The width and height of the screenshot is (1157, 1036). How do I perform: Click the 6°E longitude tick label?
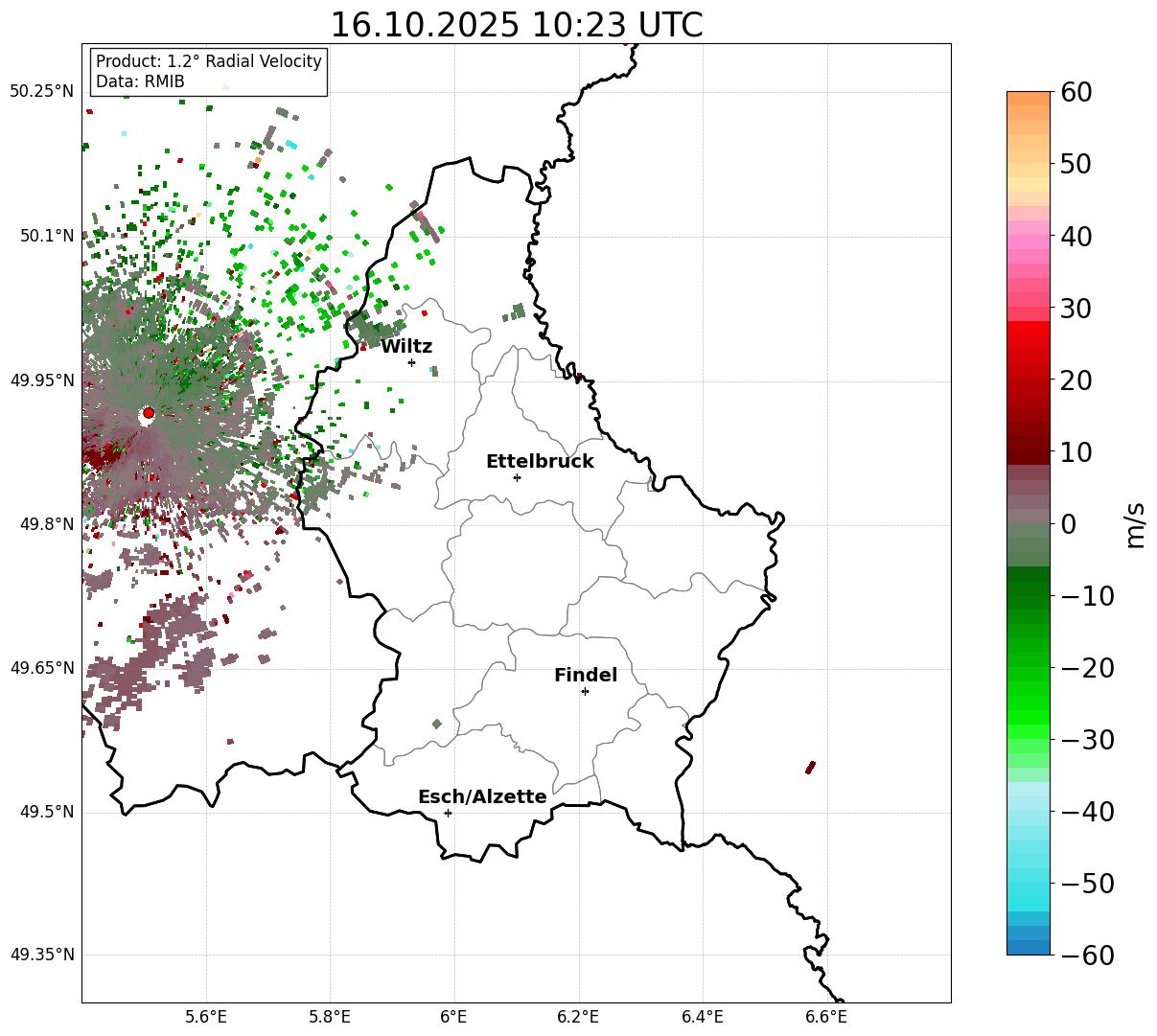454,1017
